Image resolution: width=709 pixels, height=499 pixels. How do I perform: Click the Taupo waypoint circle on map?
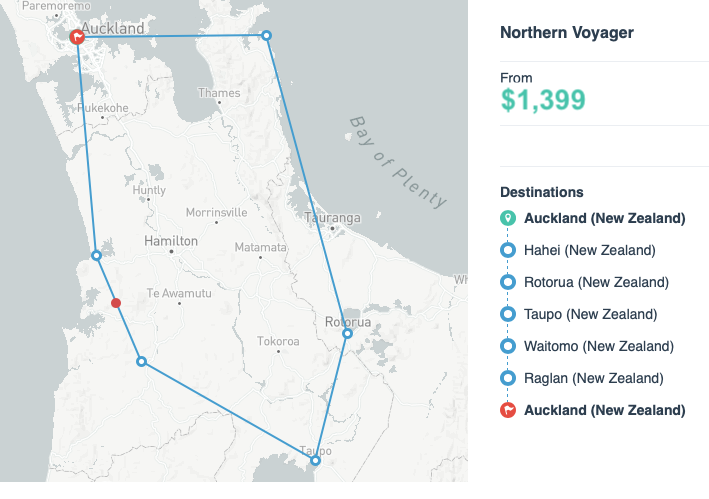[315, 461]
